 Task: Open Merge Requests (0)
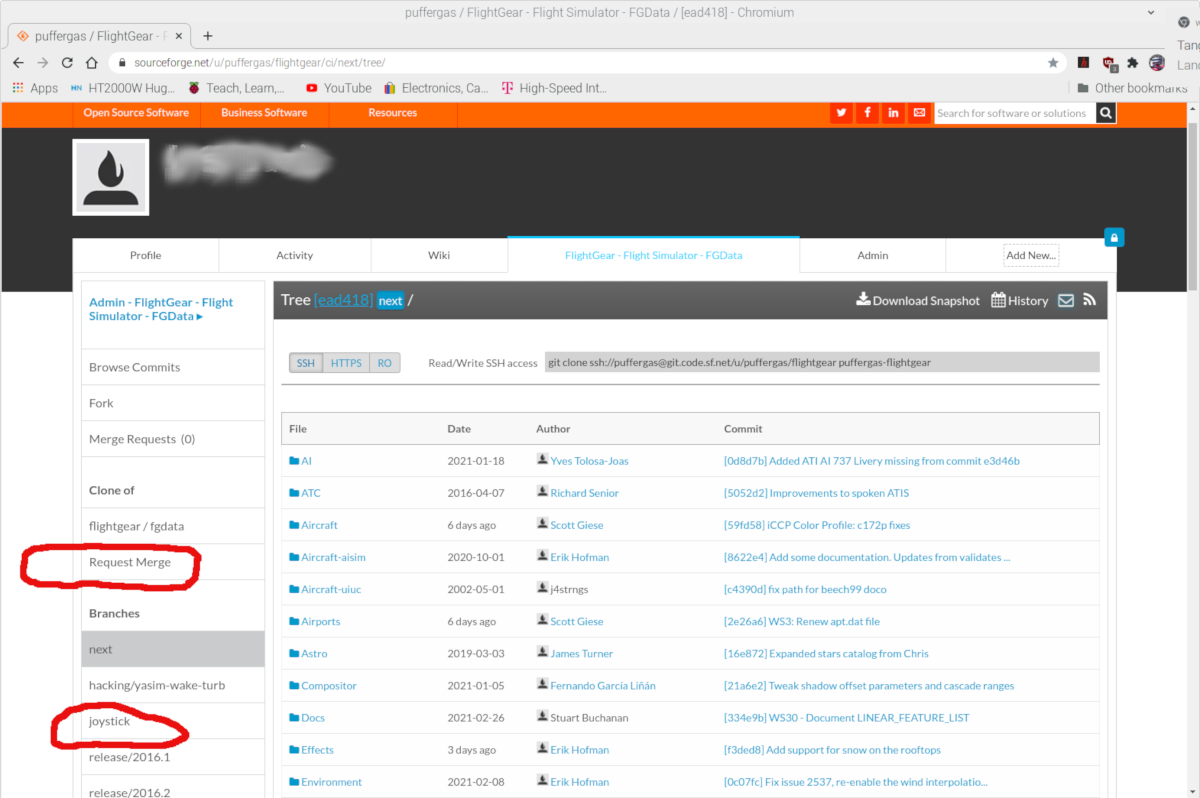coord(173,439)
